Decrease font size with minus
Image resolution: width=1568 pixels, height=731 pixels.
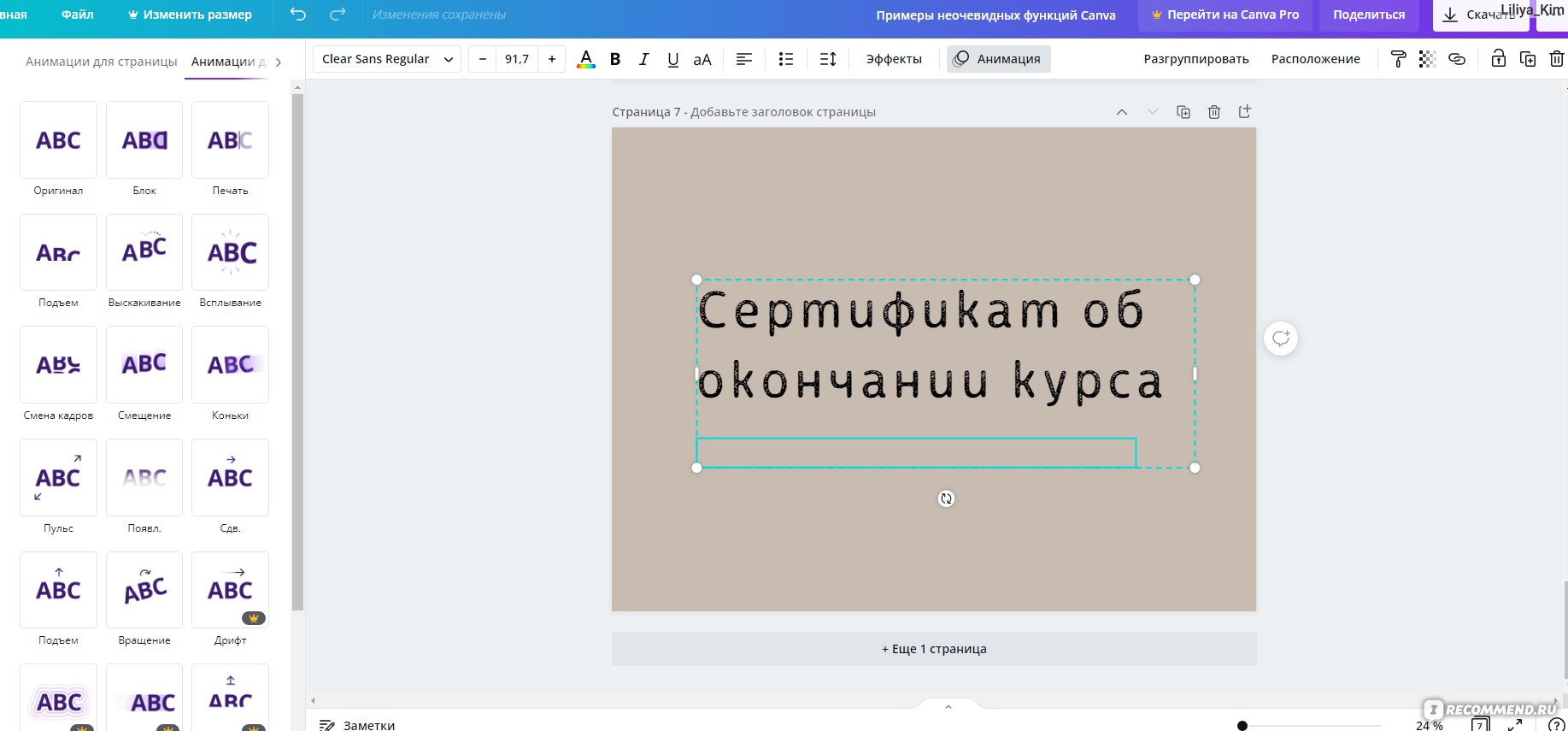[x=483, y=59]
